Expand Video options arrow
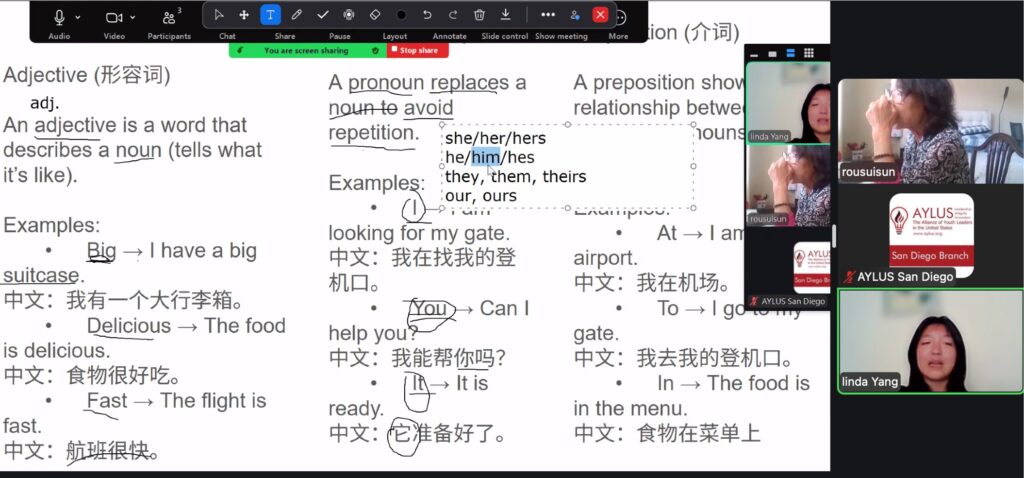 point(132,17)
